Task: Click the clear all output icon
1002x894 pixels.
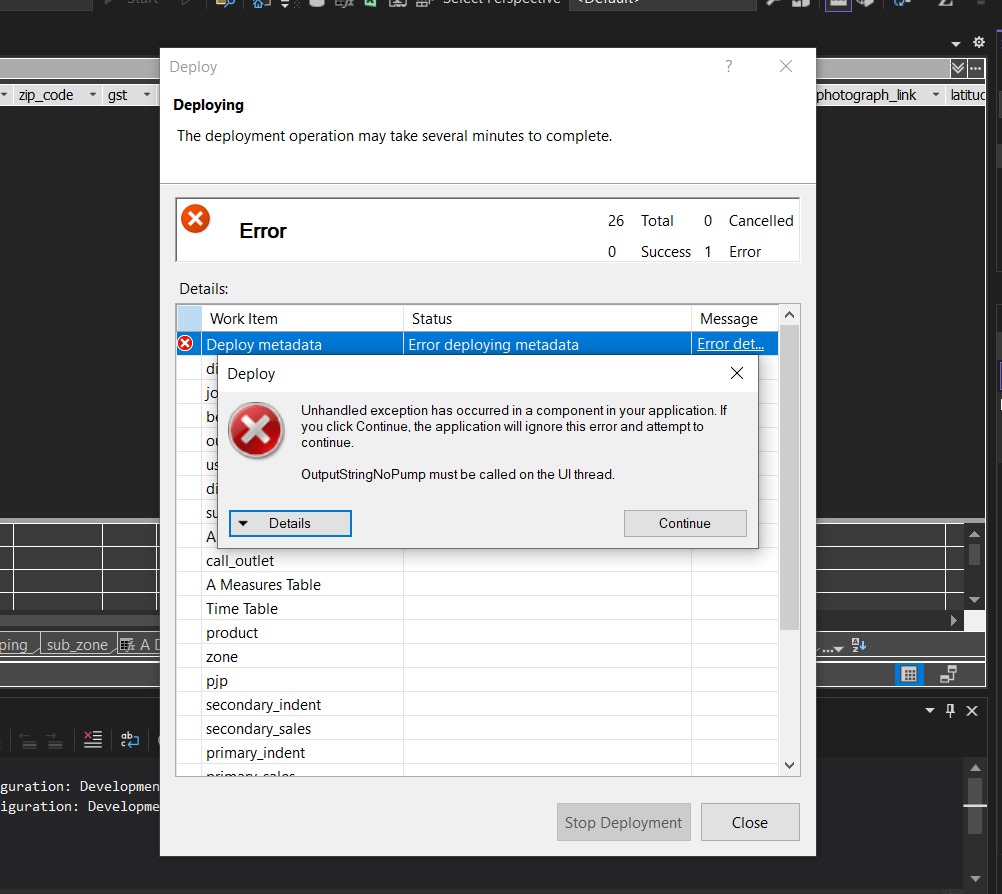Action: pos(93,739)
